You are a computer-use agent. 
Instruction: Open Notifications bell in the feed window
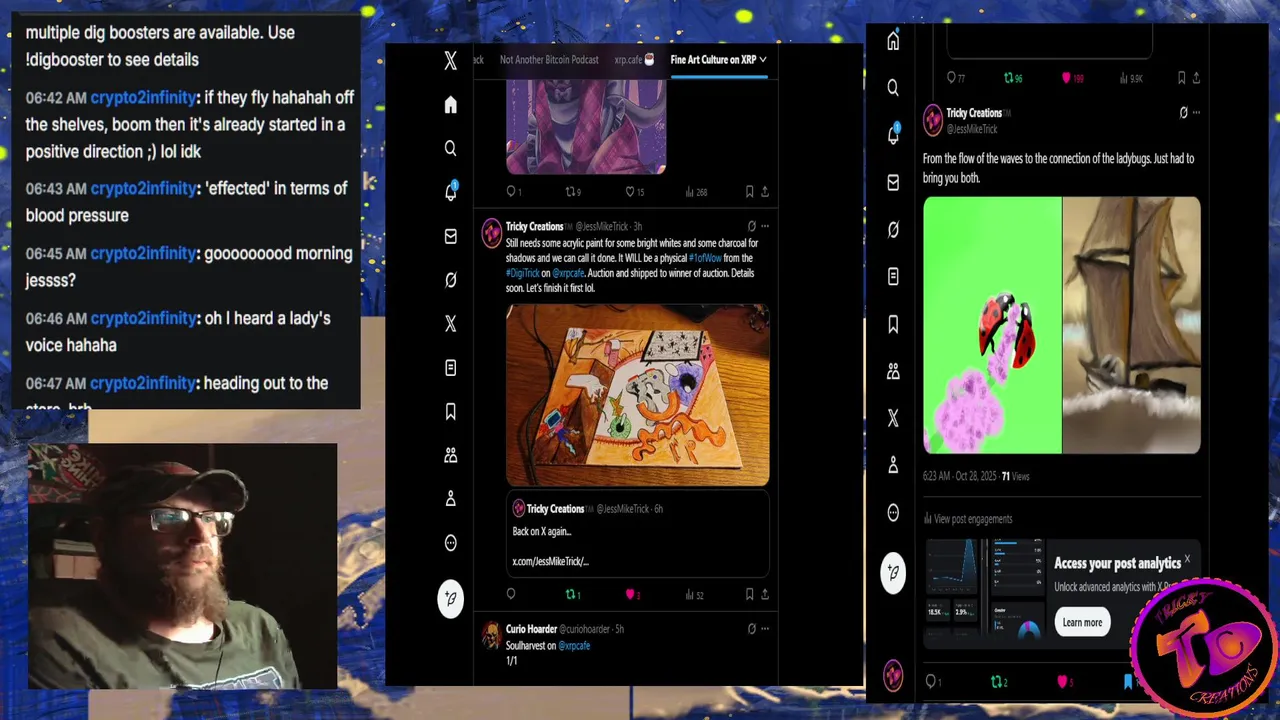coord(450,192)
